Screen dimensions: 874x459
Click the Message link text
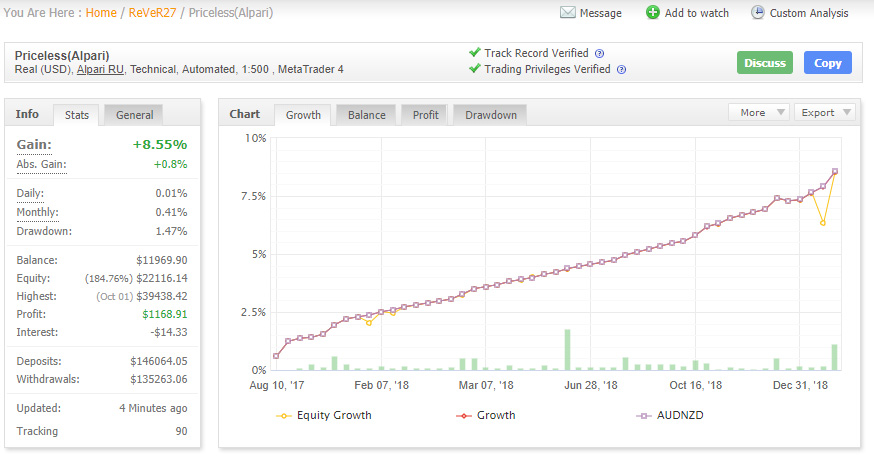pyautogui.click(x=600, y=13)
